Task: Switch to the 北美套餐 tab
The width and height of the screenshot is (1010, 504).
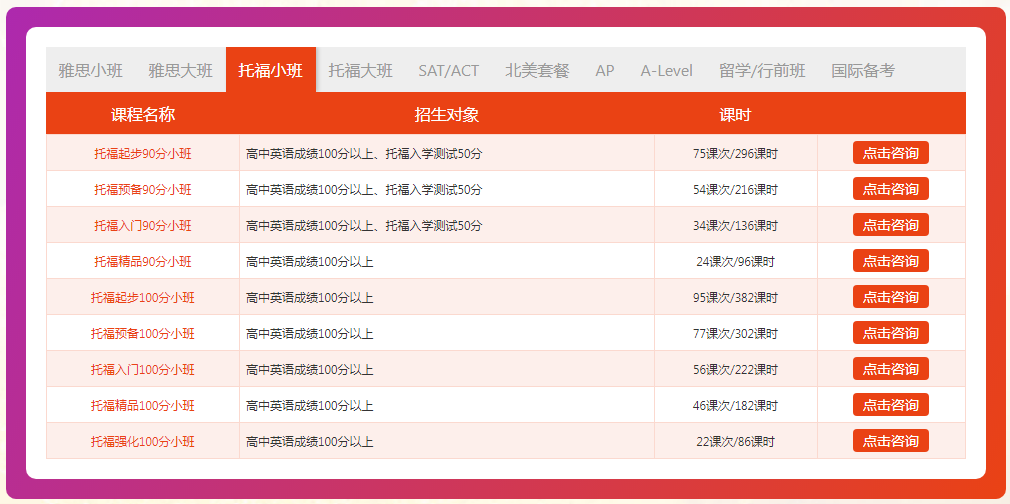Action: point(537,70)
